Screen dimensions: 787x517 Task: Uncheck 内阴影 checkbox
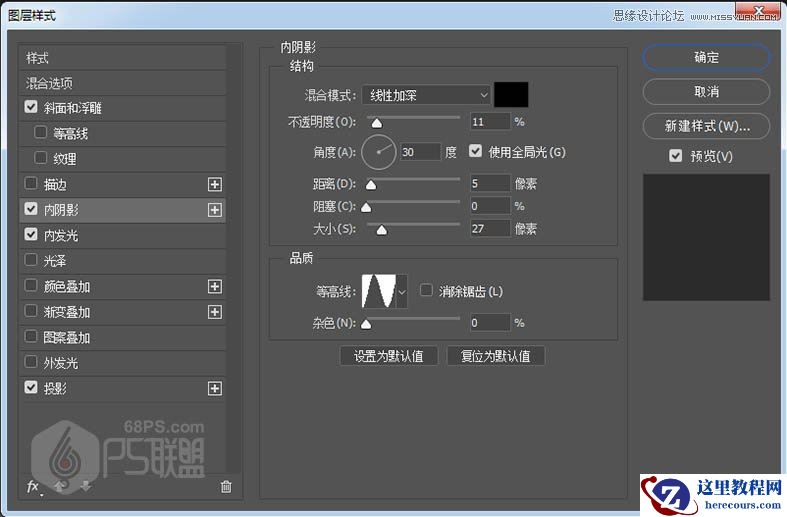pyautogui.click(x=31, y=209)
